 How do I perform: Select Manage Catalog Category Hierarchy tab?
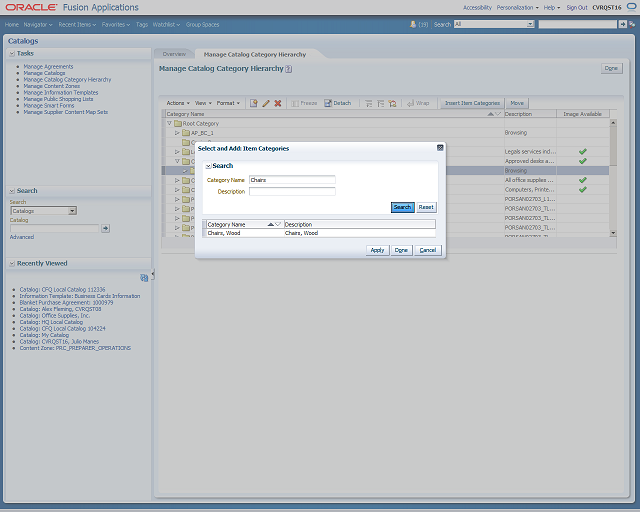pos(255,54)
